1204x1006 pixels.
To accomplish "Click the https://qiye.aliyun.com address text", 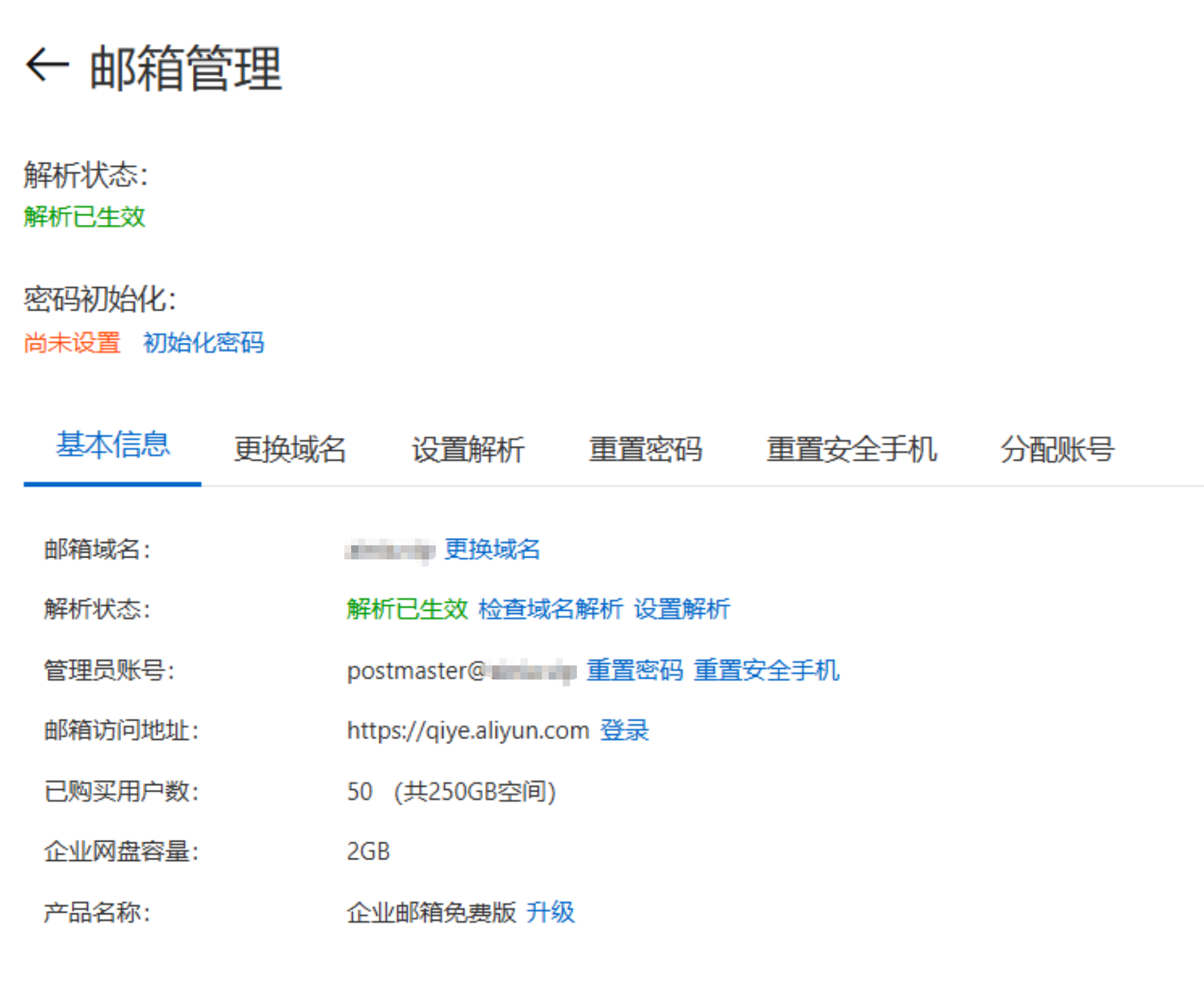I will [468, 731].
